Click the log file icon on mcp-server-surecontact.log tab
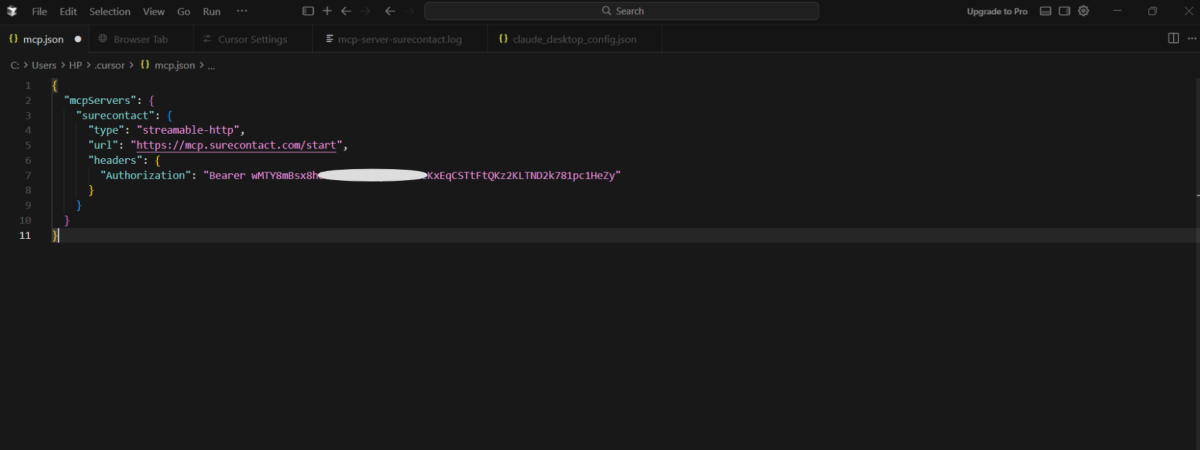 [x=329, y=39]
